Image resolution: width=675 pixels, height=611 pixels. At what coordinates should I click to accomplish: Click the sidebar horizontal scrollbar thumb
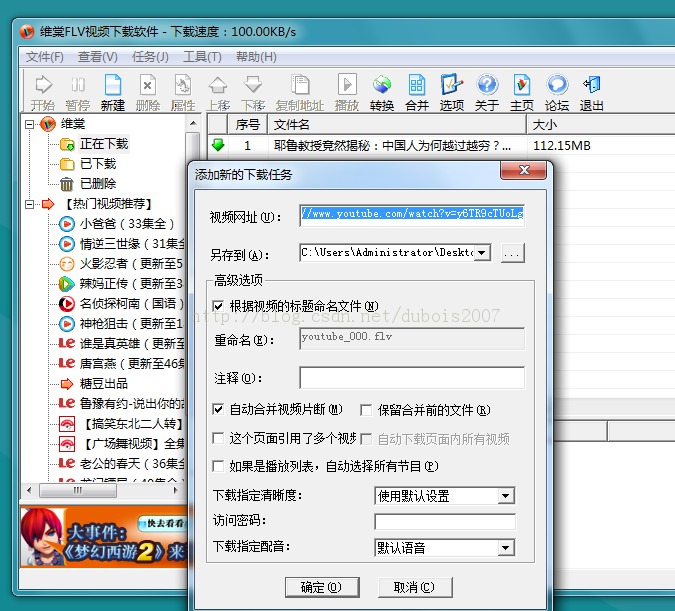(77, 490)
